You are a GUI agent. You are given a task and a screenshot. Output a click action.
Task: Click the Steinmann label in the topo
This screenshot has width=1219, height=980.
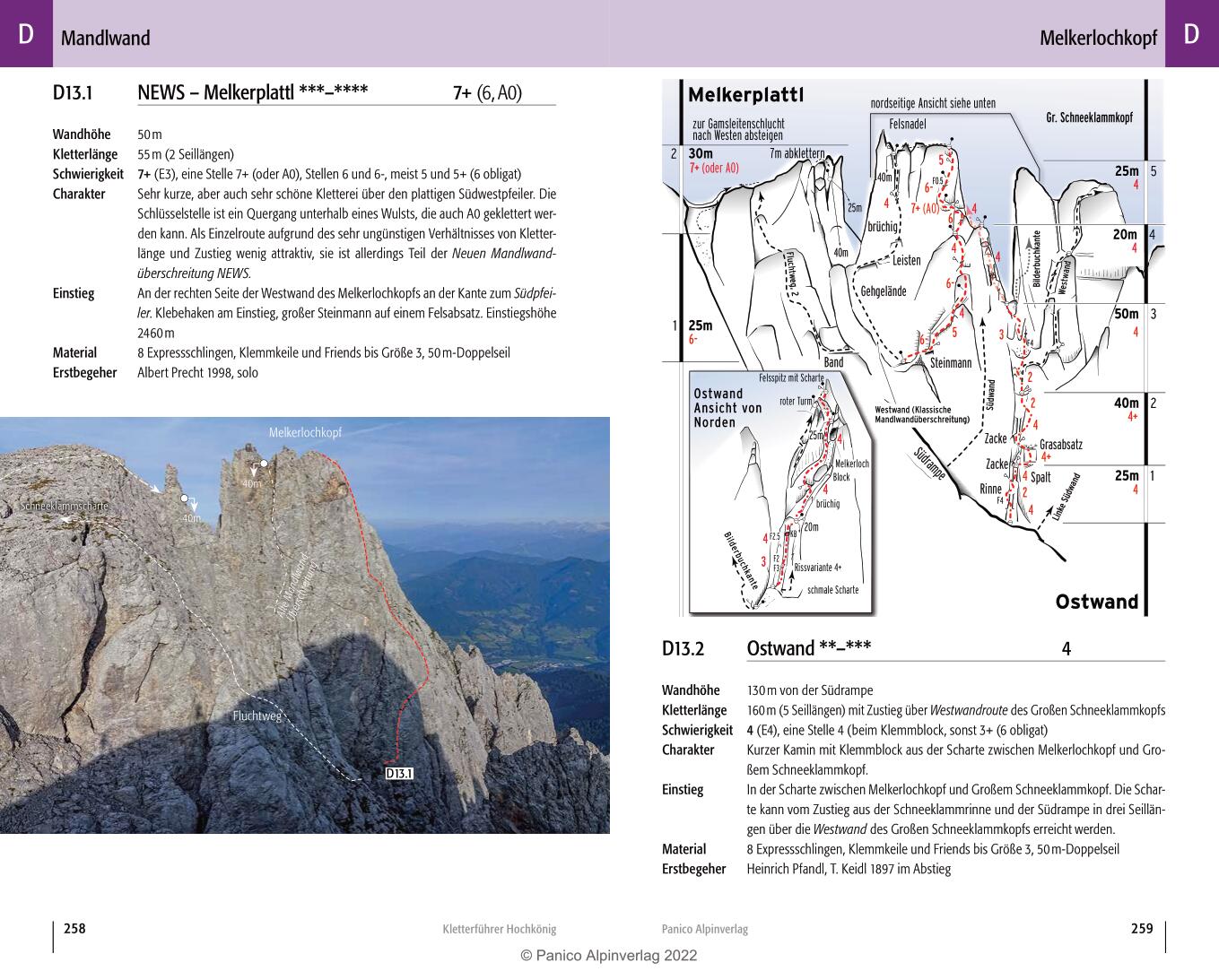[951, 363]
